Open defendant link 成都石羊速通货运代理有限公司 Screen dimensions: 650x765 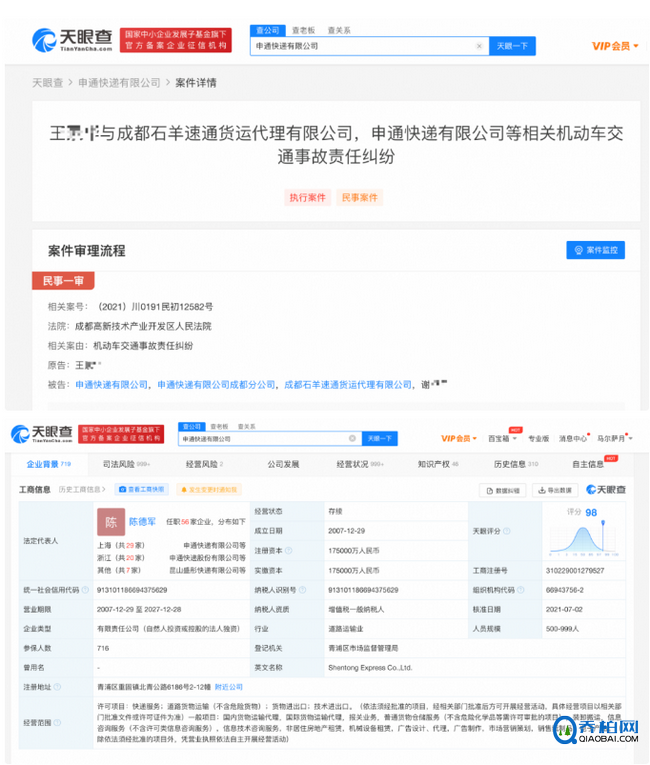coord(348,385)
